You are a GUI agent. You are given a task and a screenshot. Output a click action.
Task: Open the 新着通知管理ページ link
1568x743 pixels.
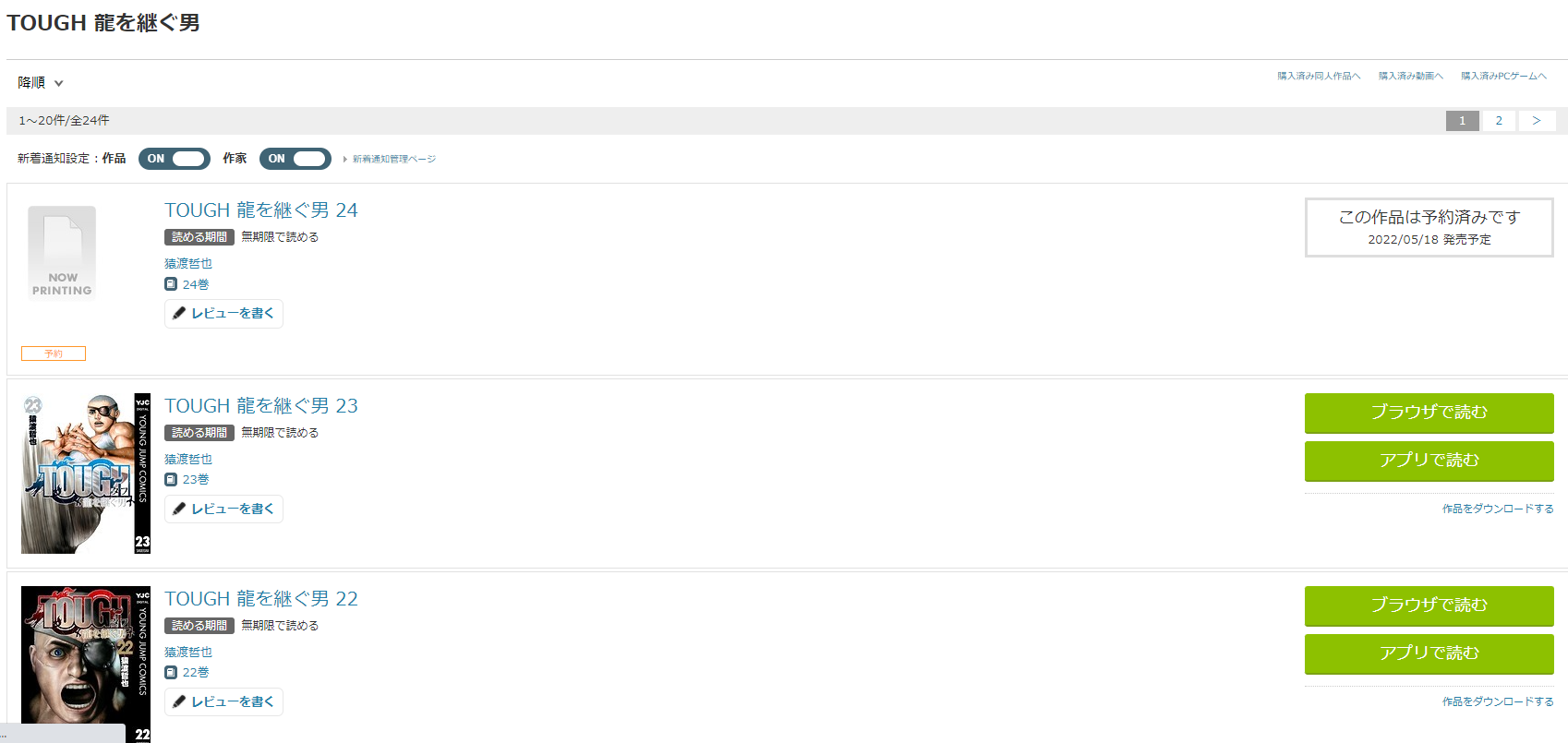click(x=394, y=159)
